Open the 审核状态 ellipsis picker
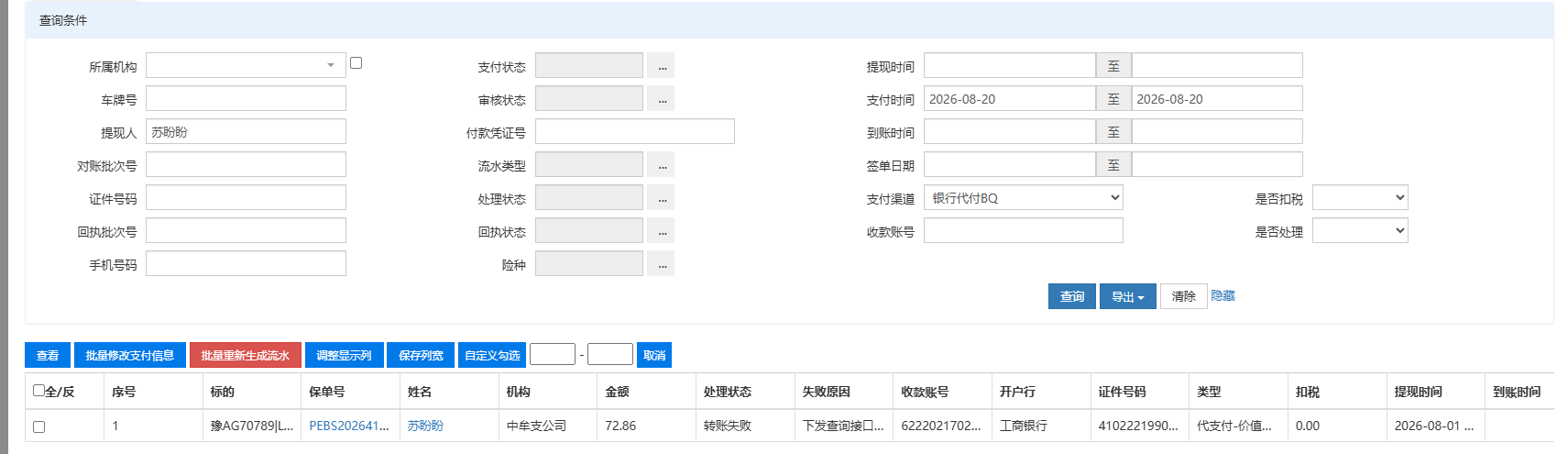The height and width of the screenshot is (454, 1568). 661,99
